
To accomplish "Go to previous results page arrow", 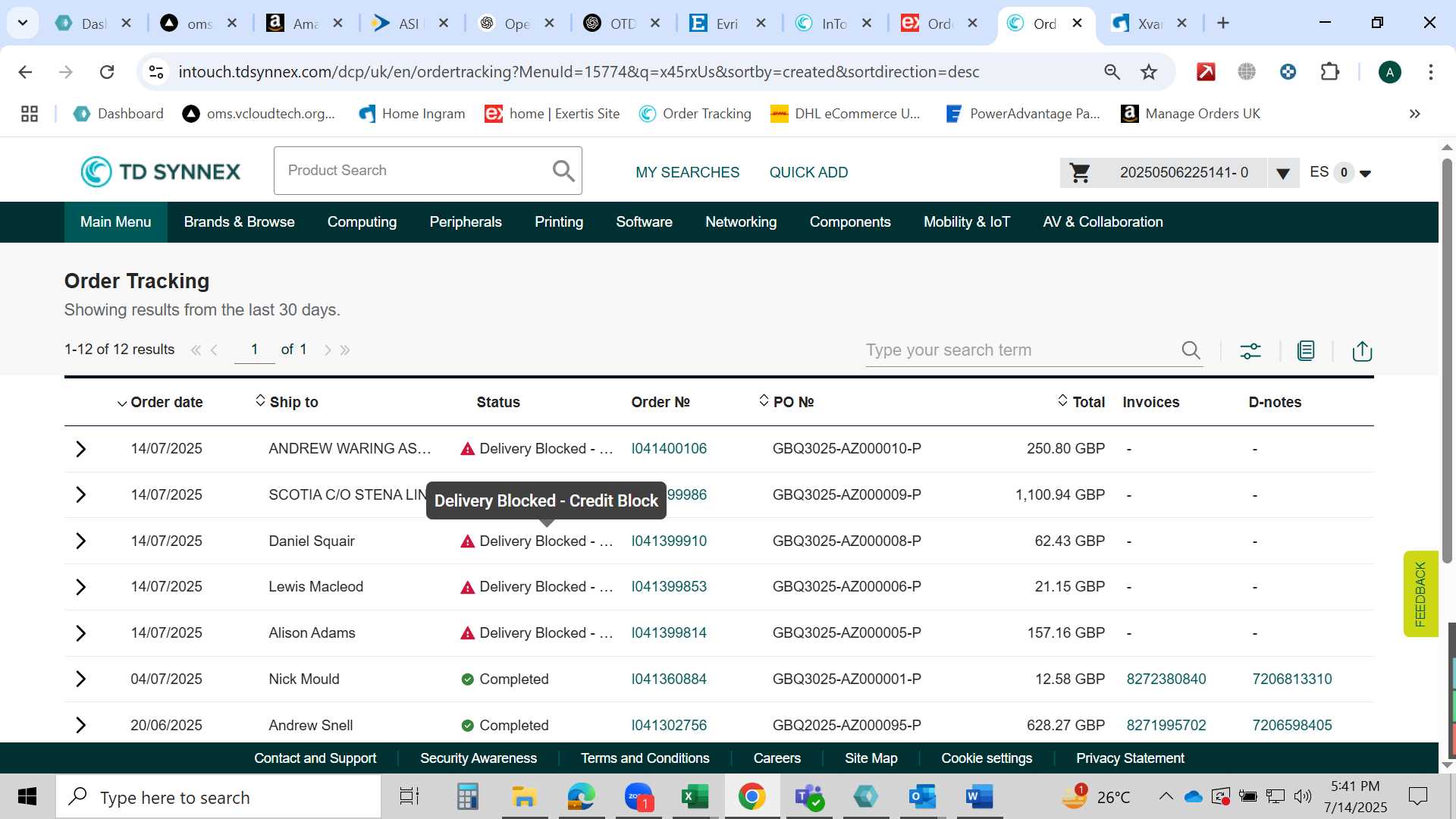I will click(215, 350).
